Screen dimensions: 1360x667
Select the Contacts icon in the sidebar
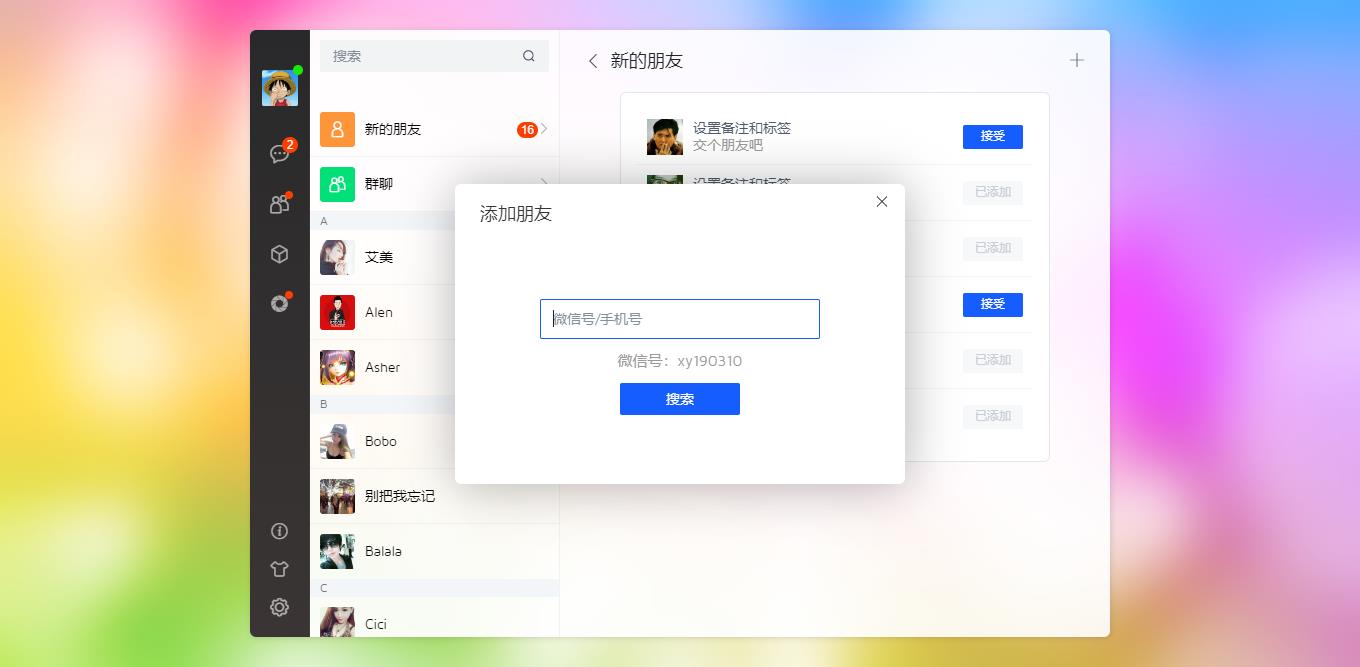click(x=279, y=204)
